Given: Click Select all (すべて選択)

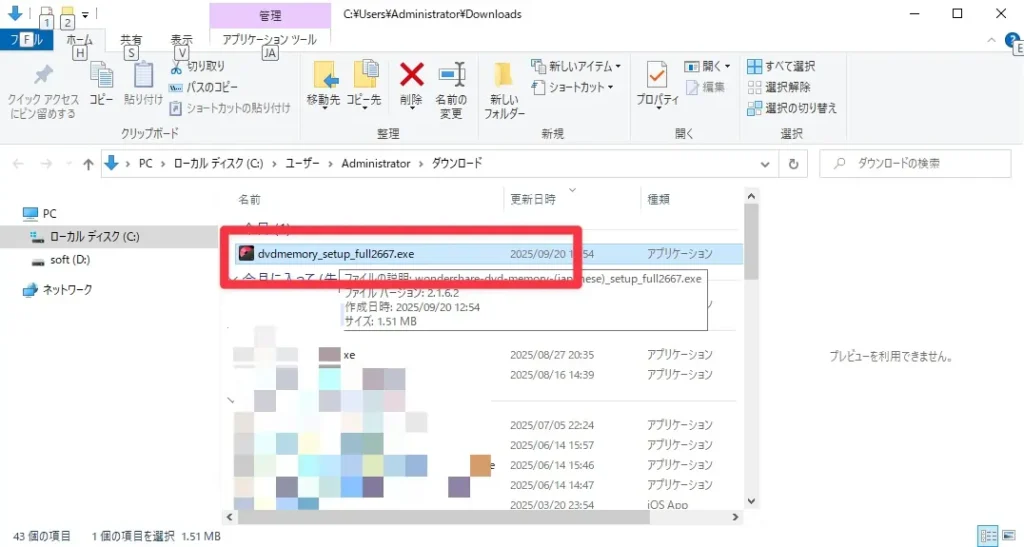Looking at the screenshot, I should [x=782, y=66].
